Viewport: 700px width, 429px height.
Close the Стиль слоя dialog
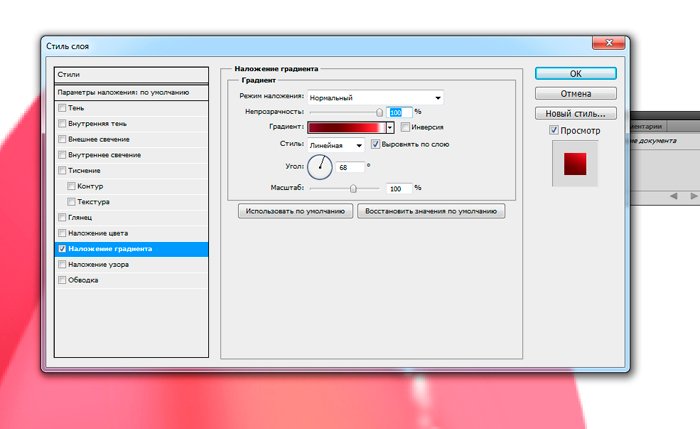603,44
